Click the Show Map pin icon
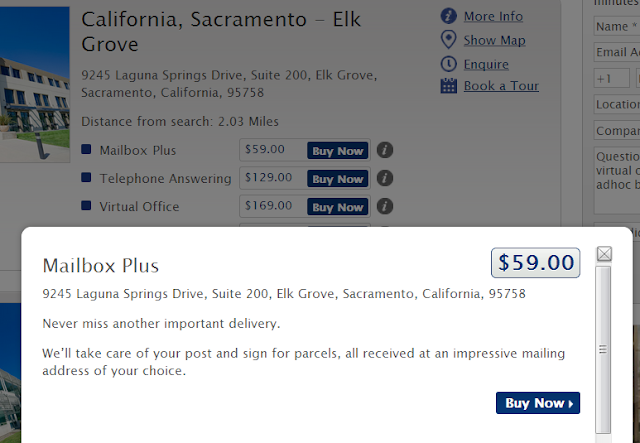This screenshot has height=443, width=640. 448,40
